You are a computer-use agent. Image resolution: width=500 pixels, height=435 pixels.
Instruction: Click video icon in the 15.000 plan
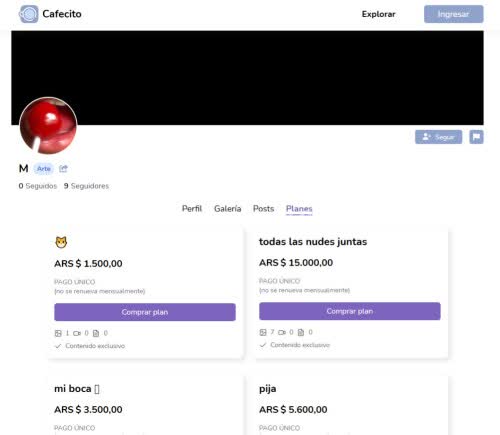pos(282,332)
